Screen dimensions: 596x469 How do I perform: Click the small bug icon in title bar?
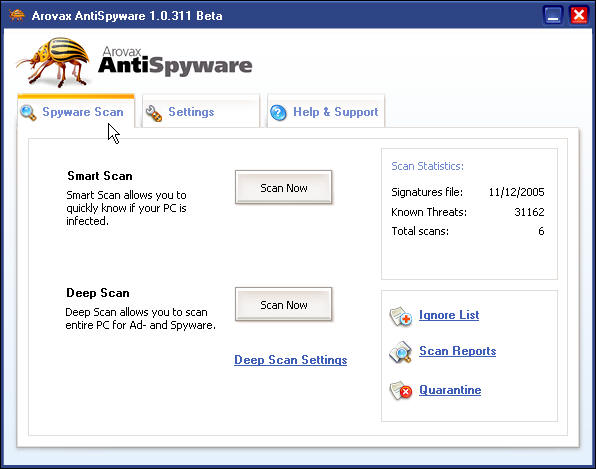[x=17, y=15]
